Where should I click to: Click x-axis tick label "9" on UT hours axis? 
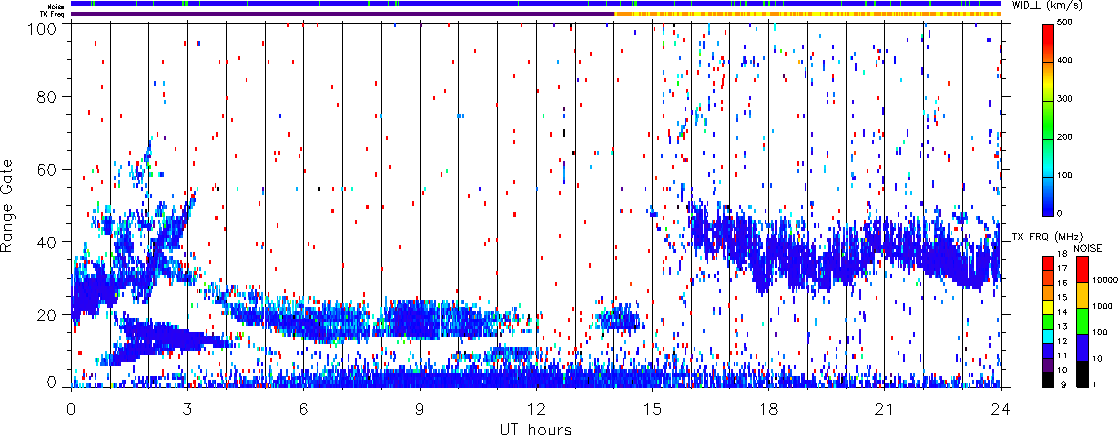click(420, 409)
